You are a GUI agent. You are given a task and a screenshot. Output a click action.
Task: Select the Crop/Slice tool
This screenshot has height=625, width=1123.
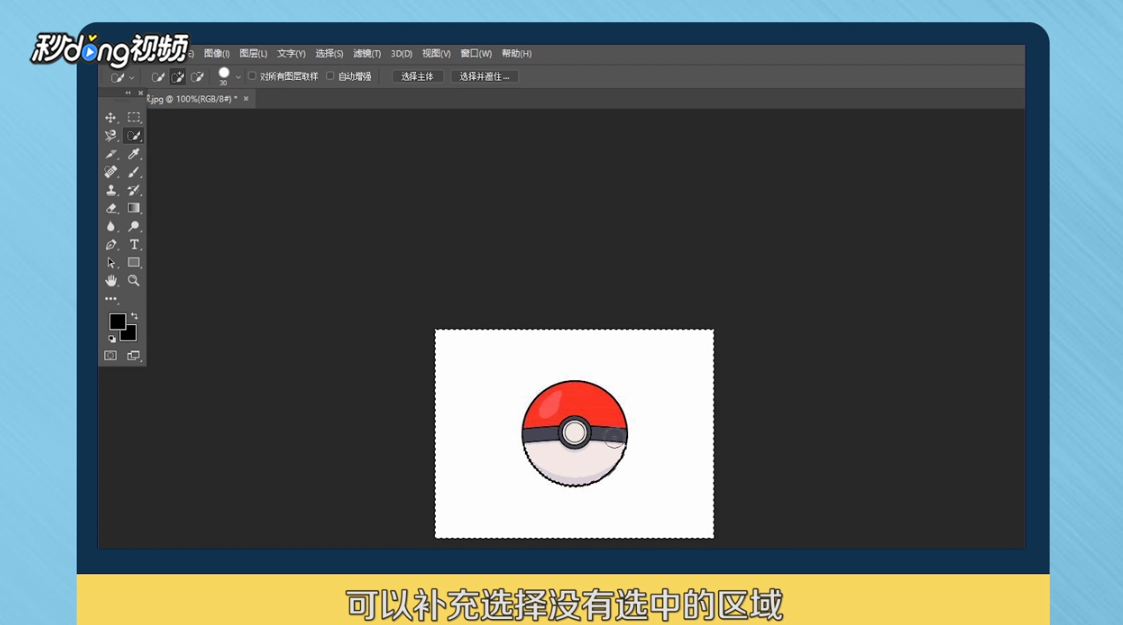click(x=110, y=154)
